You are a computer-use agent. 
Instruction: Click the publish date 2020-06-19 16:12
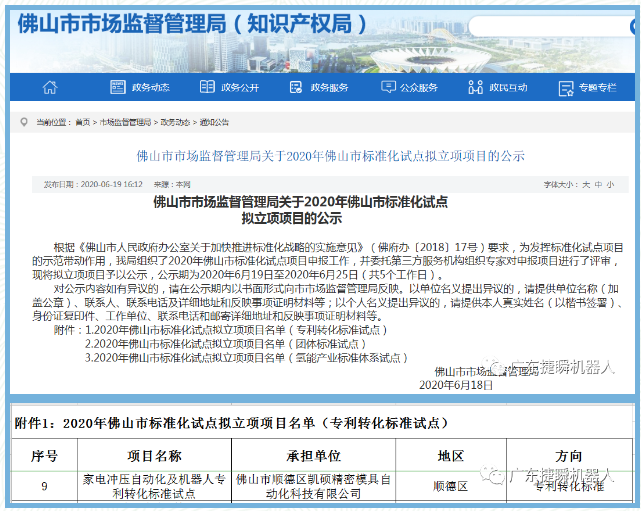pos(111,184)
